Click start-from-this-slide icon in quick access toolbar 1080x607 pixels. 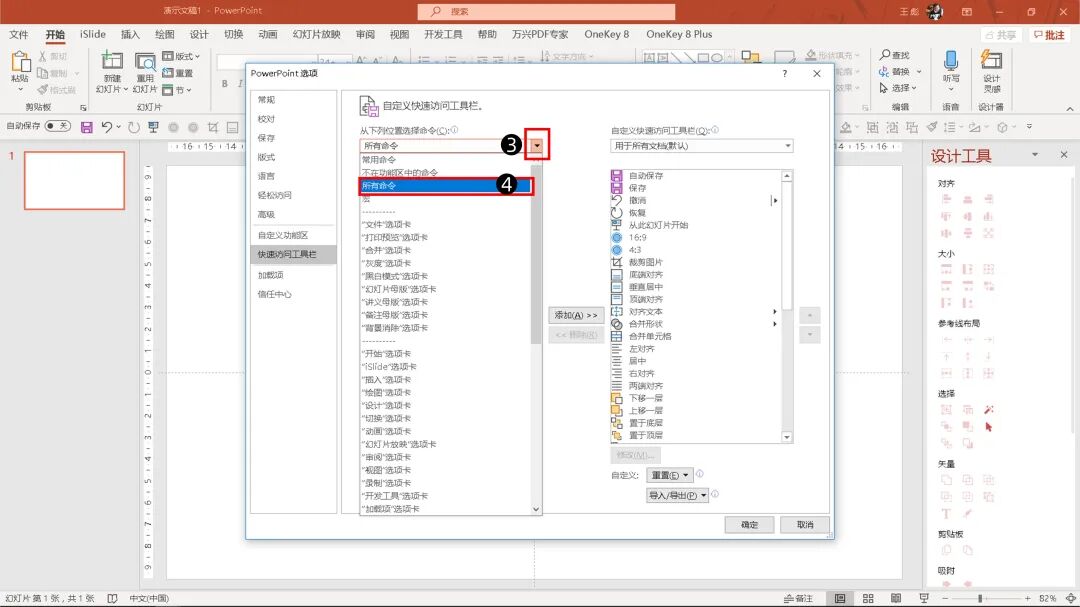pyautogui.click(x=153, y=127)
